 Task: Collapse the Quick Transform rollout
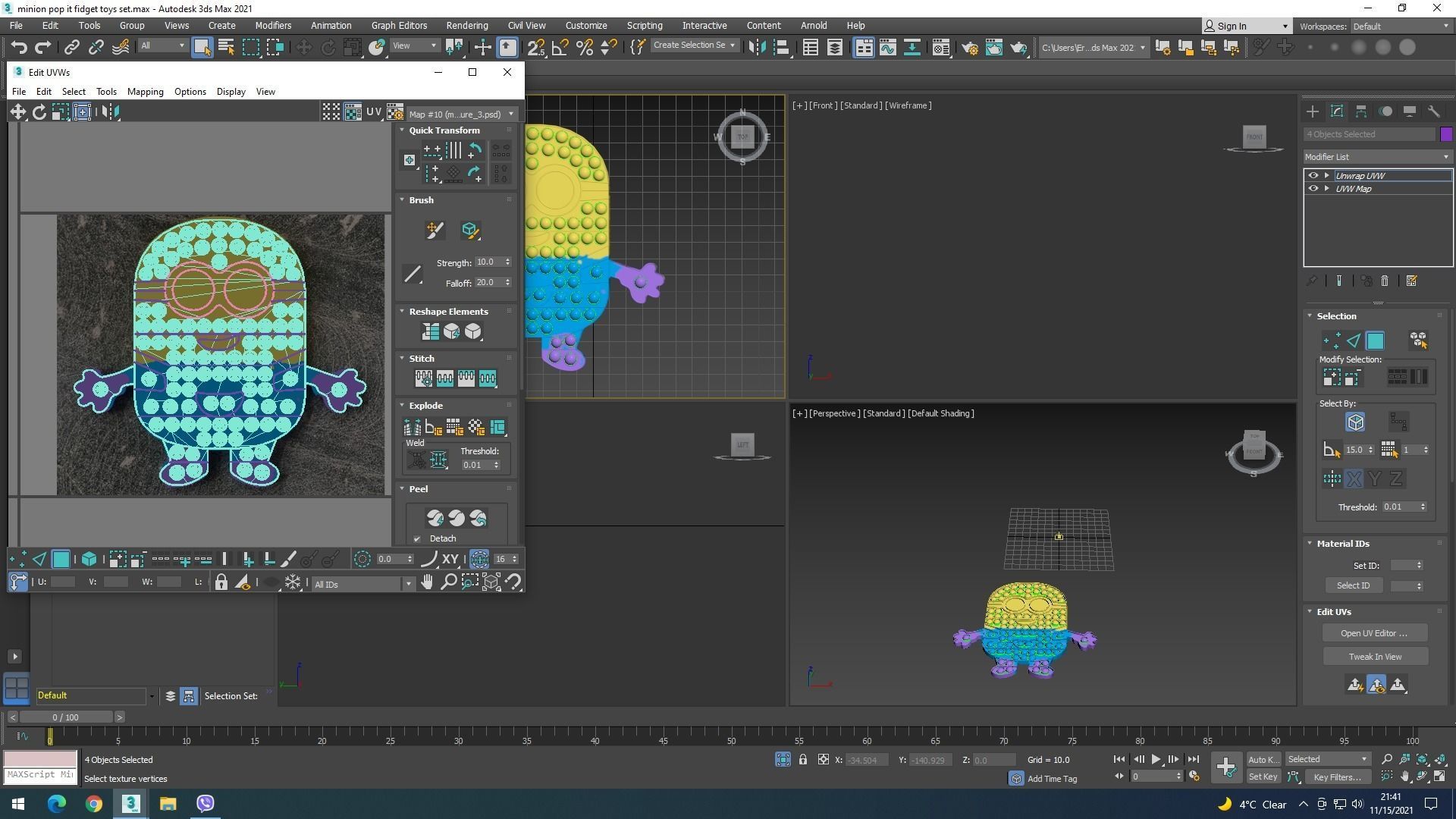pos(403,130)
